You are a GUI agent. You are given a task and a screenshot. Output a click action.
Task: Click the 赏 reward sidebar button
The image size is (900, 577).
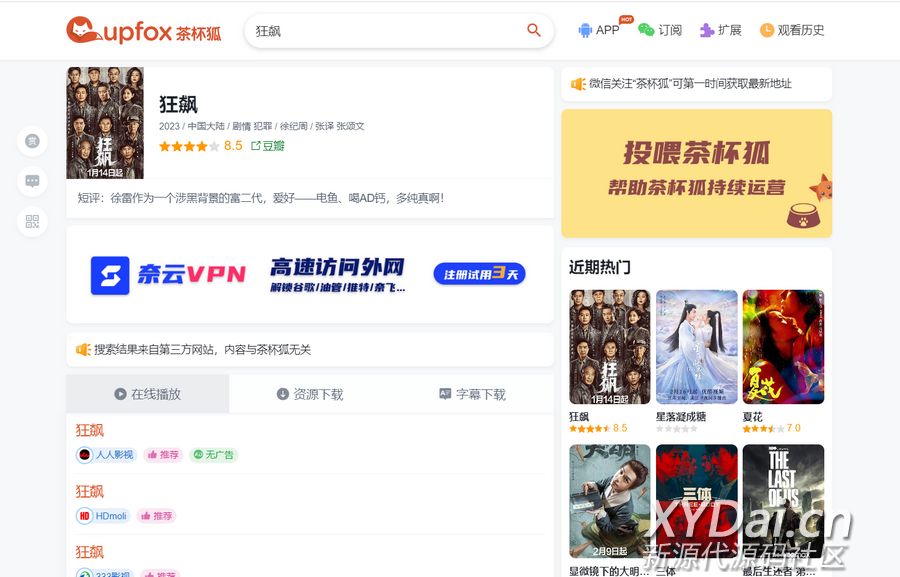click(x=32, y=141)
